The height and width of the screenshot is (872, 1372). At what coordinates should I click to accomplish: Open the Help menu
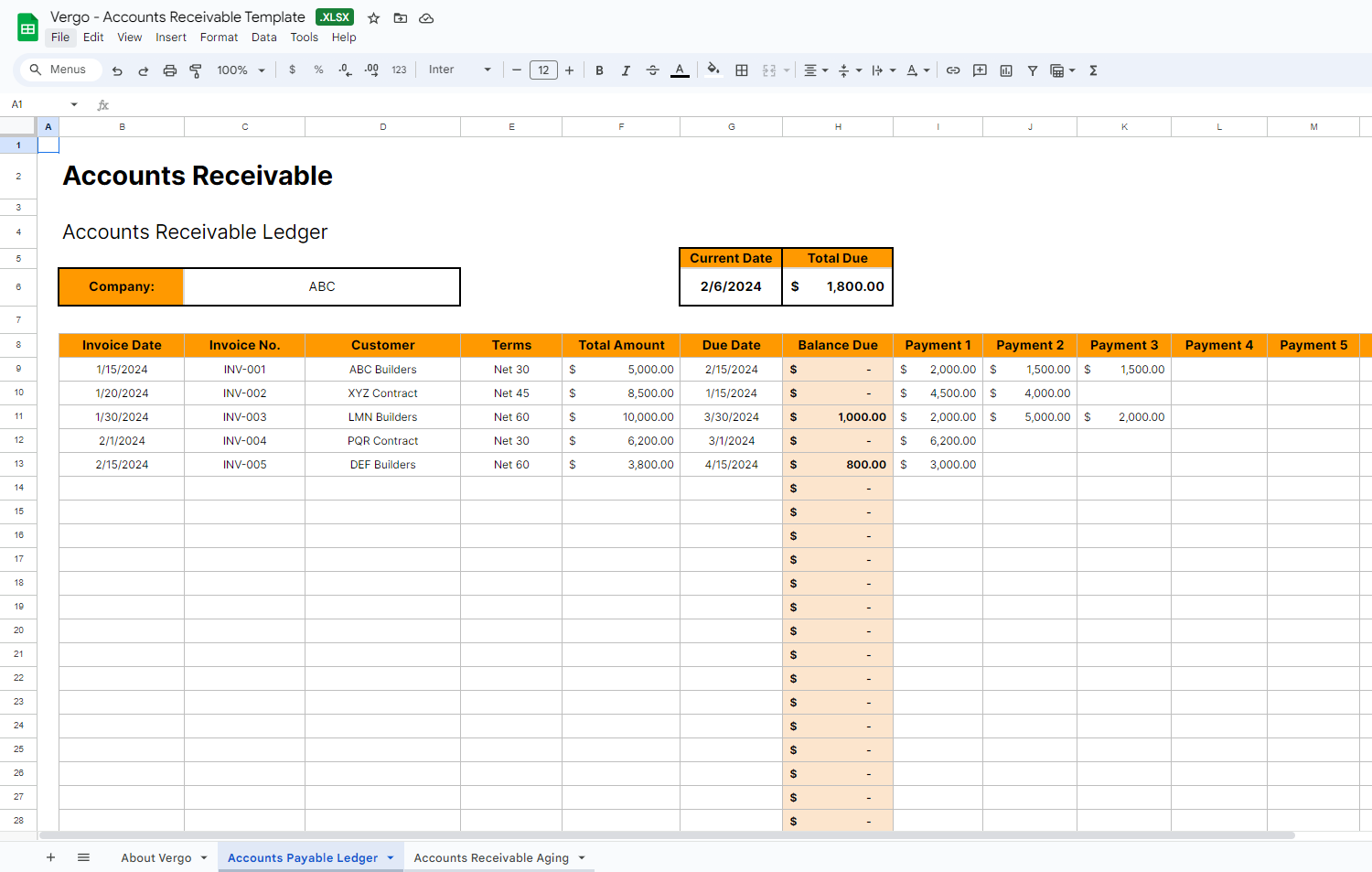(x=344, y=38)
